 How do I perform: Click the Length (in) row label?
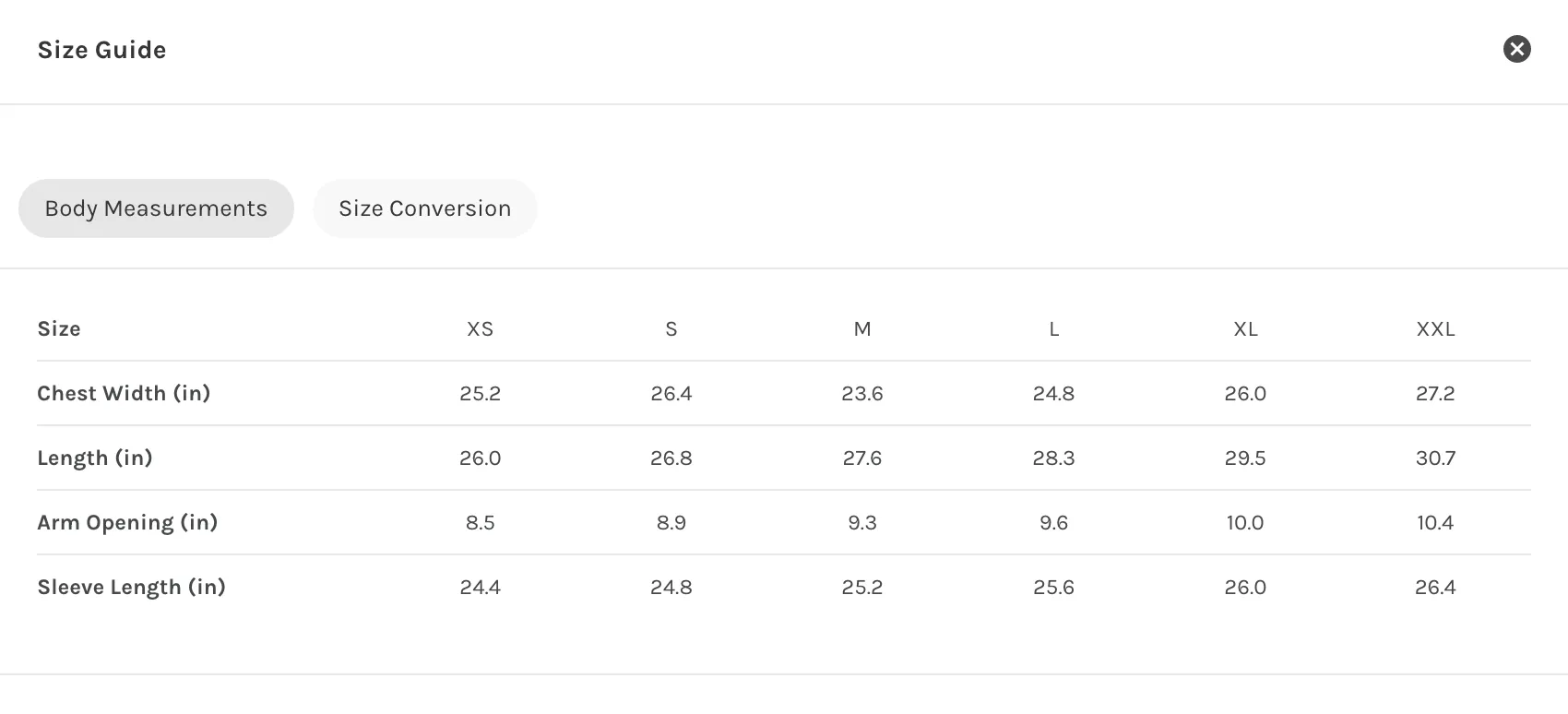95,458
